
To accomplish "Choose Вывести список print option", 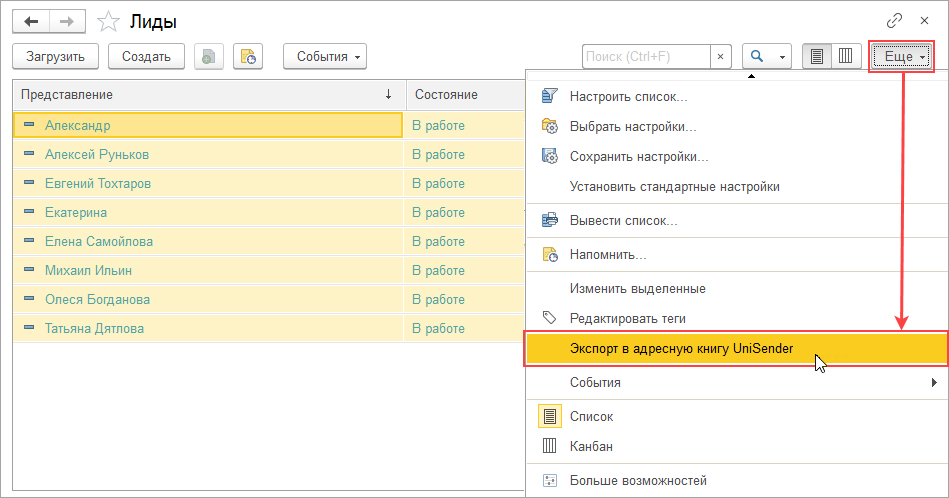I will click(x=623, y=220).
